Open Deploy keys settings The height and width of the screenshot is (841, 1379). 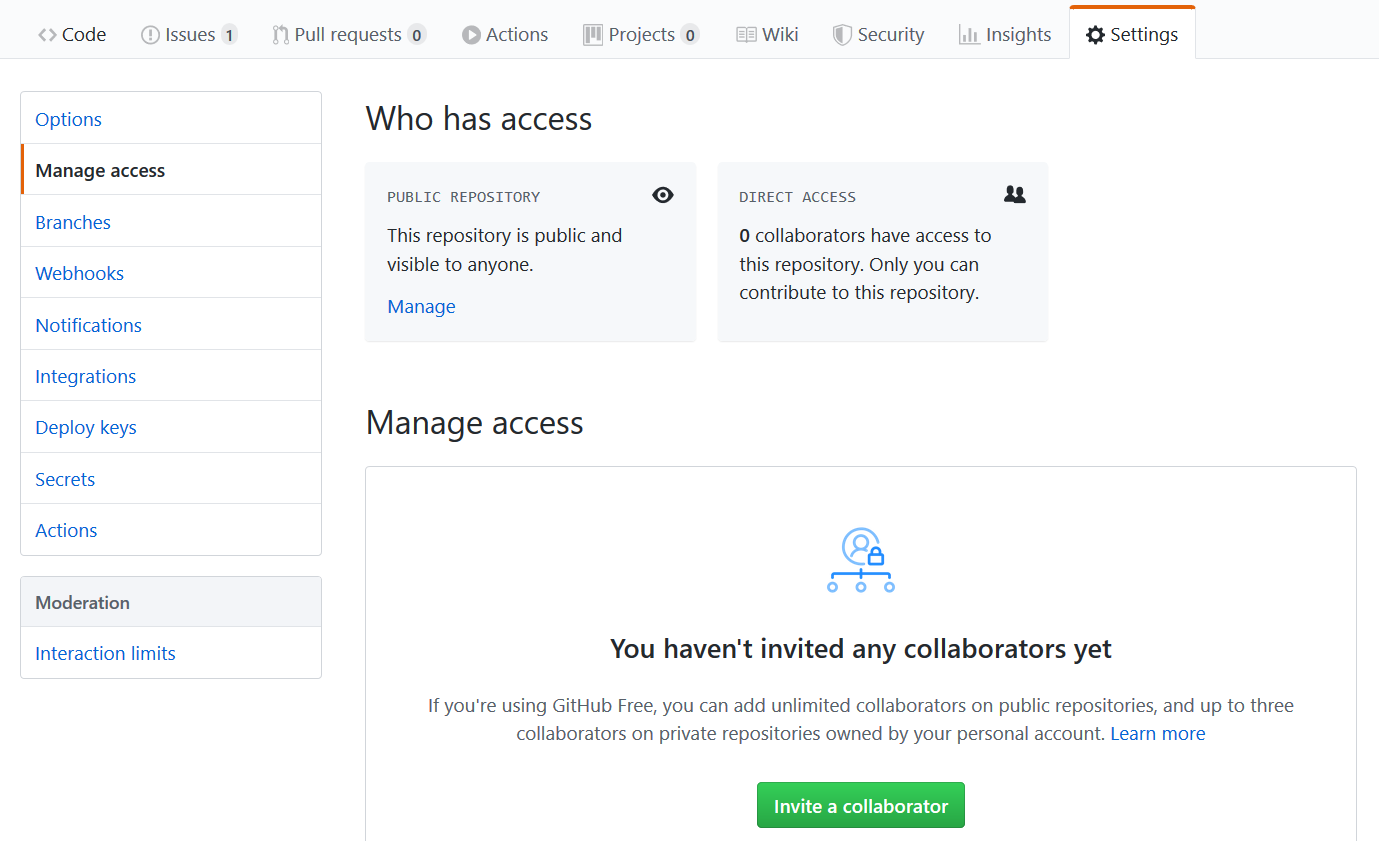171,427
